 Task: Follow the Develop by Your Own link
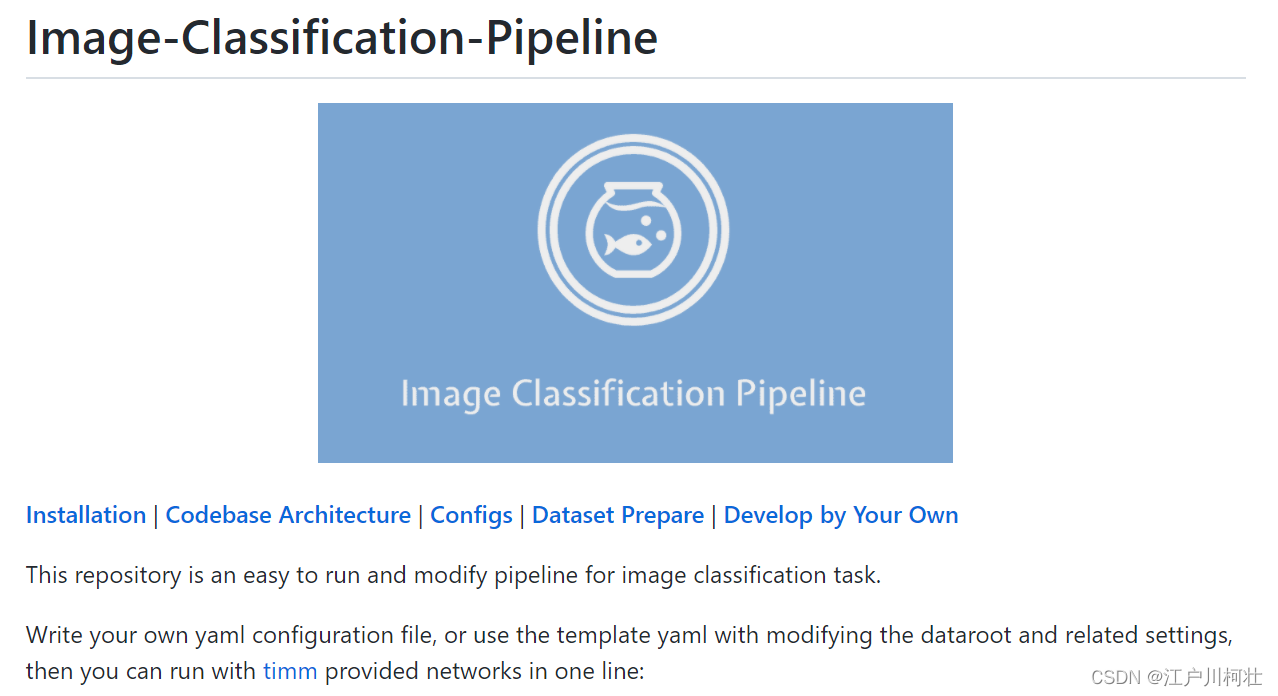pos(841,515)
